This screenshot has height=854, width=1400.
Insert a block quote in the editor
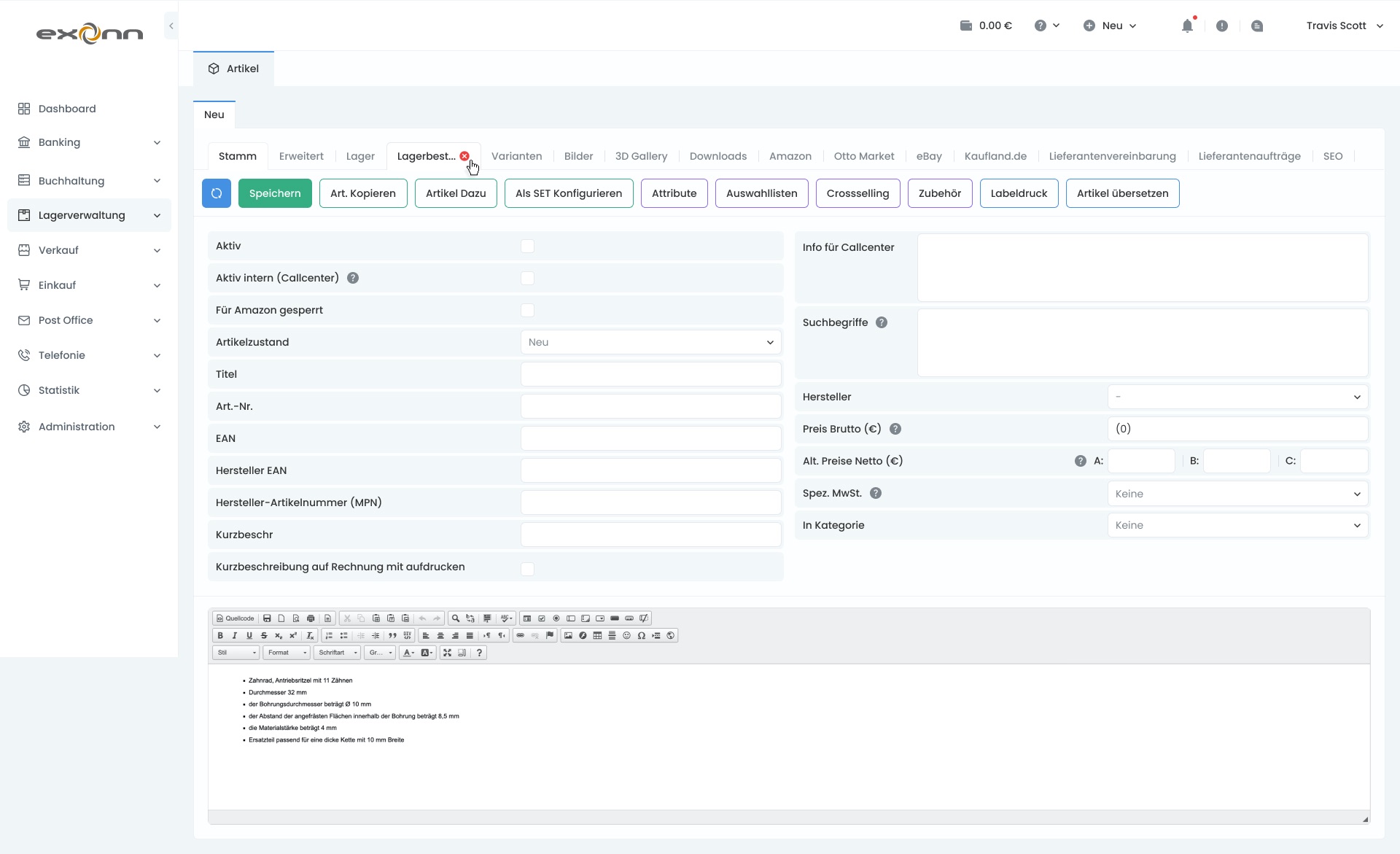(x=392, y=635)
